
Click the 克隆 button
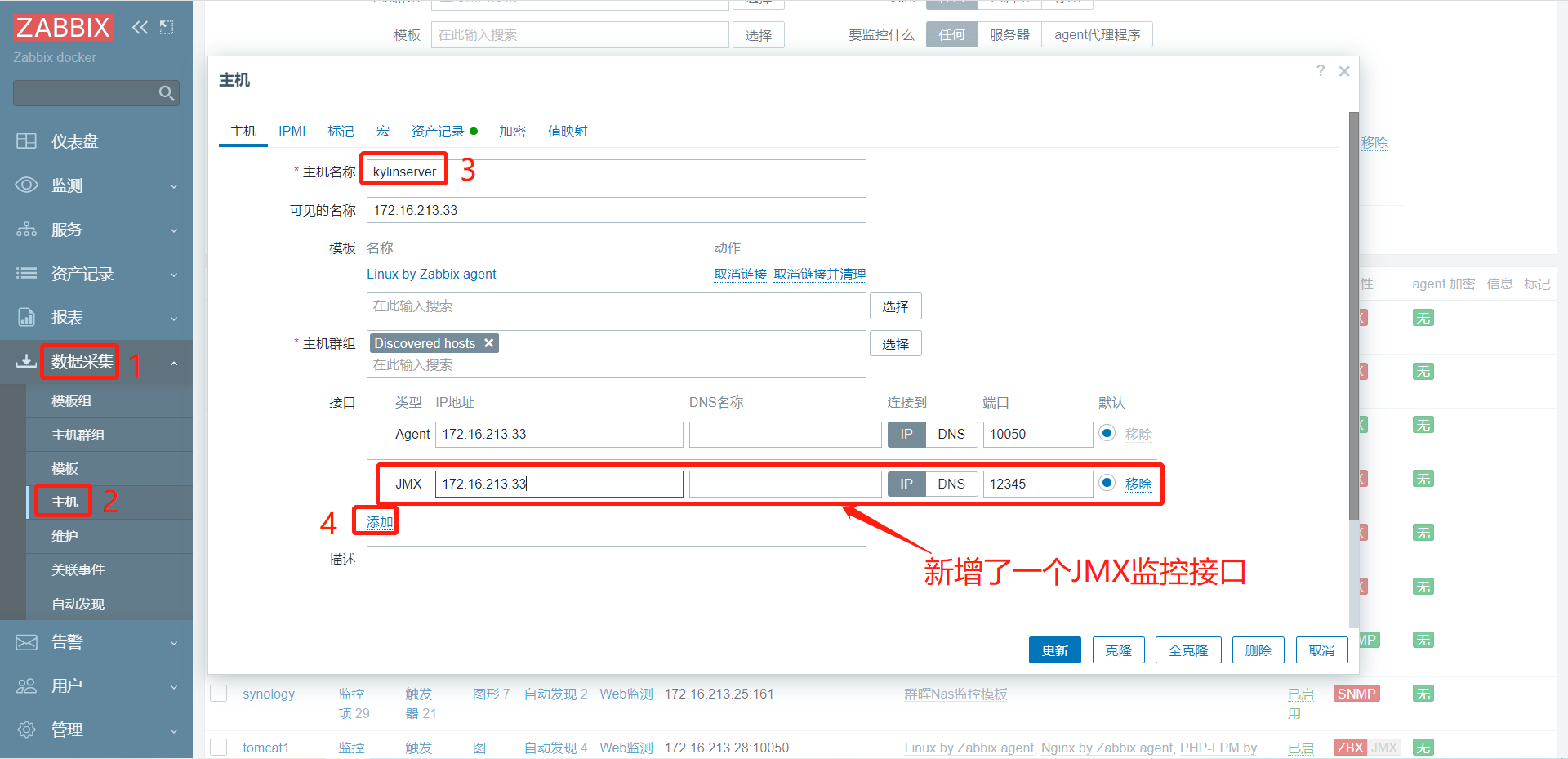point(1118,650)
